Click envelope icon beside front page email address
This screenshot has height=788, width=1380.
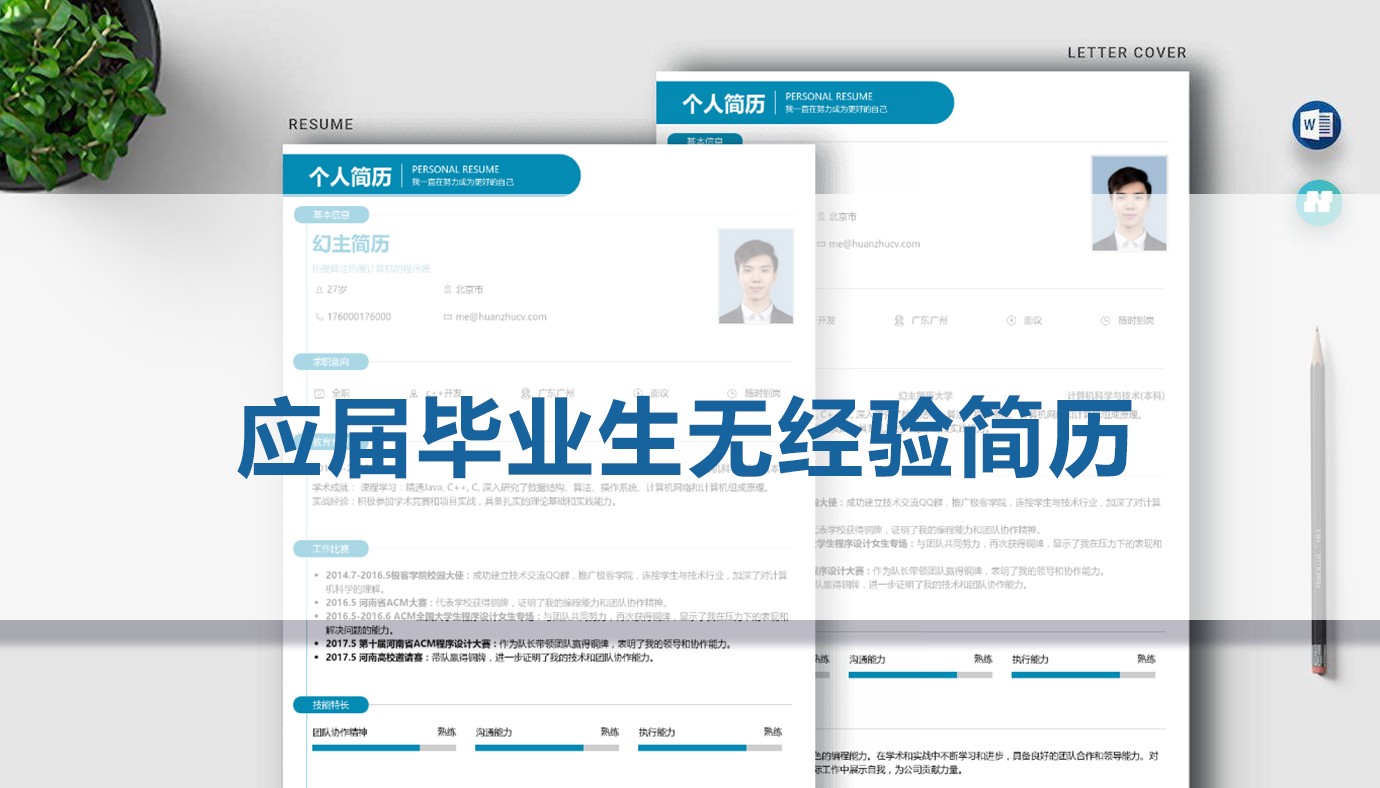pos(447,317)
